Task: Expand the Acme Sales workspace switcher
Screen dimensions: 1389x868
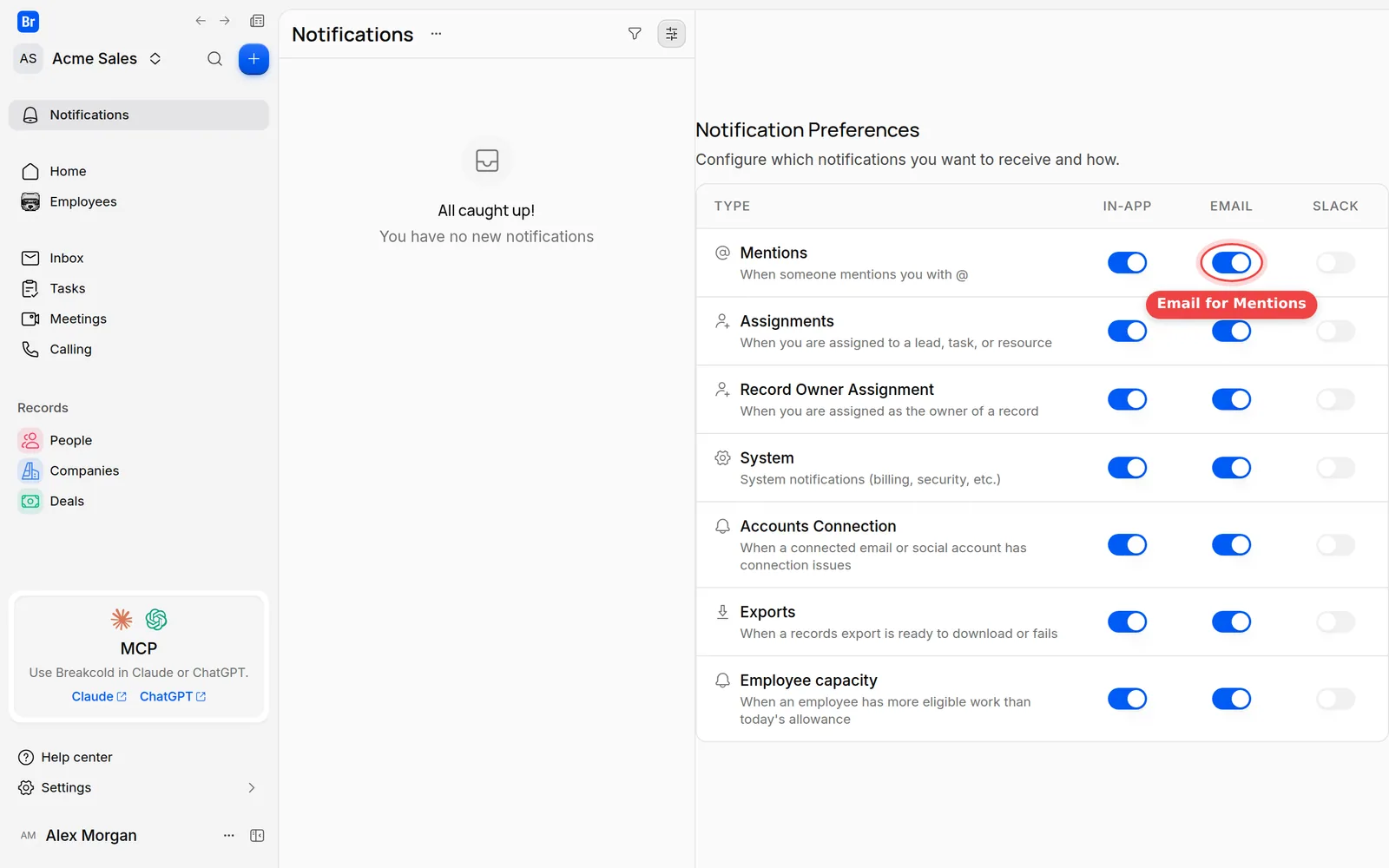Action: 155,59
